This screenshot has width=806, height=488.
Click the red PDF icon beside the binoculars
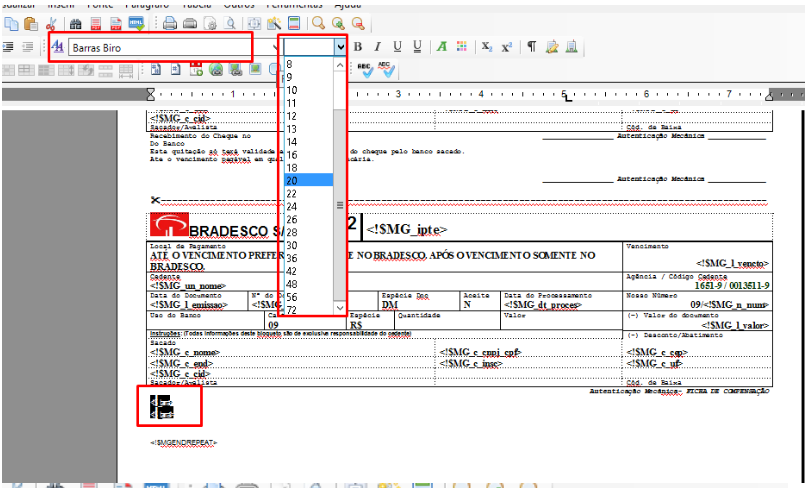96,24
